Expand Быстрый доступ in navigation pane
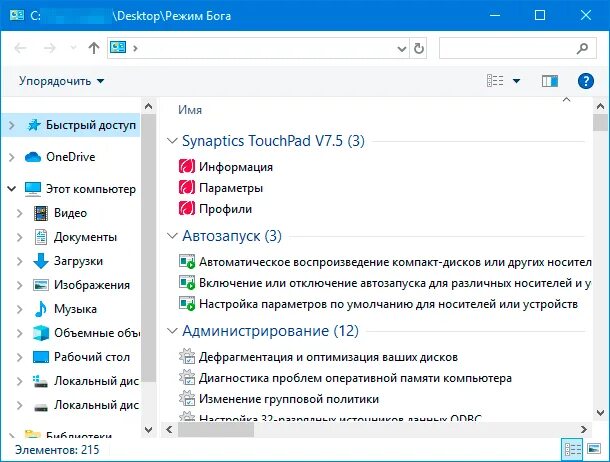The image size is (610, 462). tap(12, 125)
